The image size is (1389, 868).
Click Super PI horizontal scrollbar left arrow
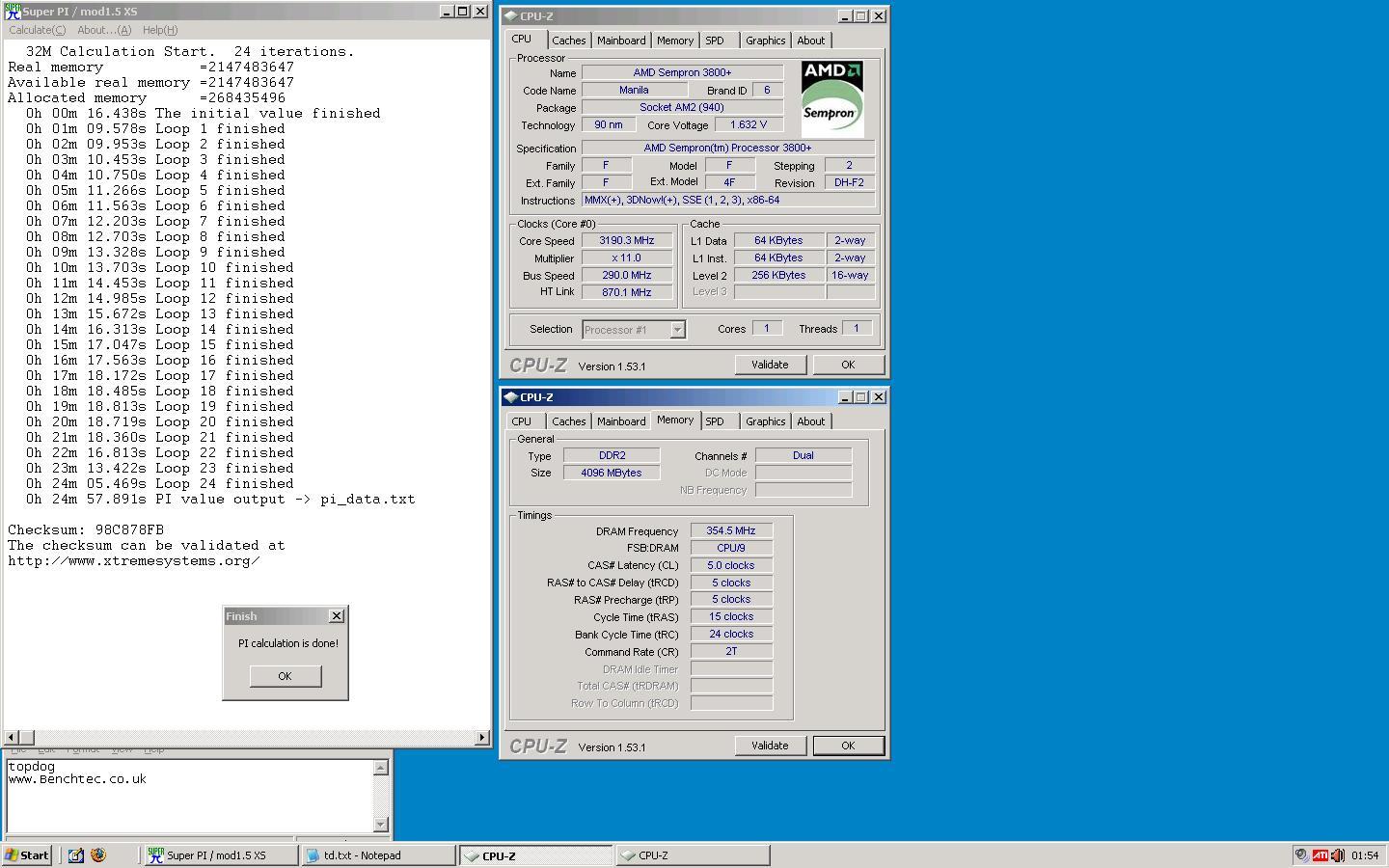tap(12, 738)
